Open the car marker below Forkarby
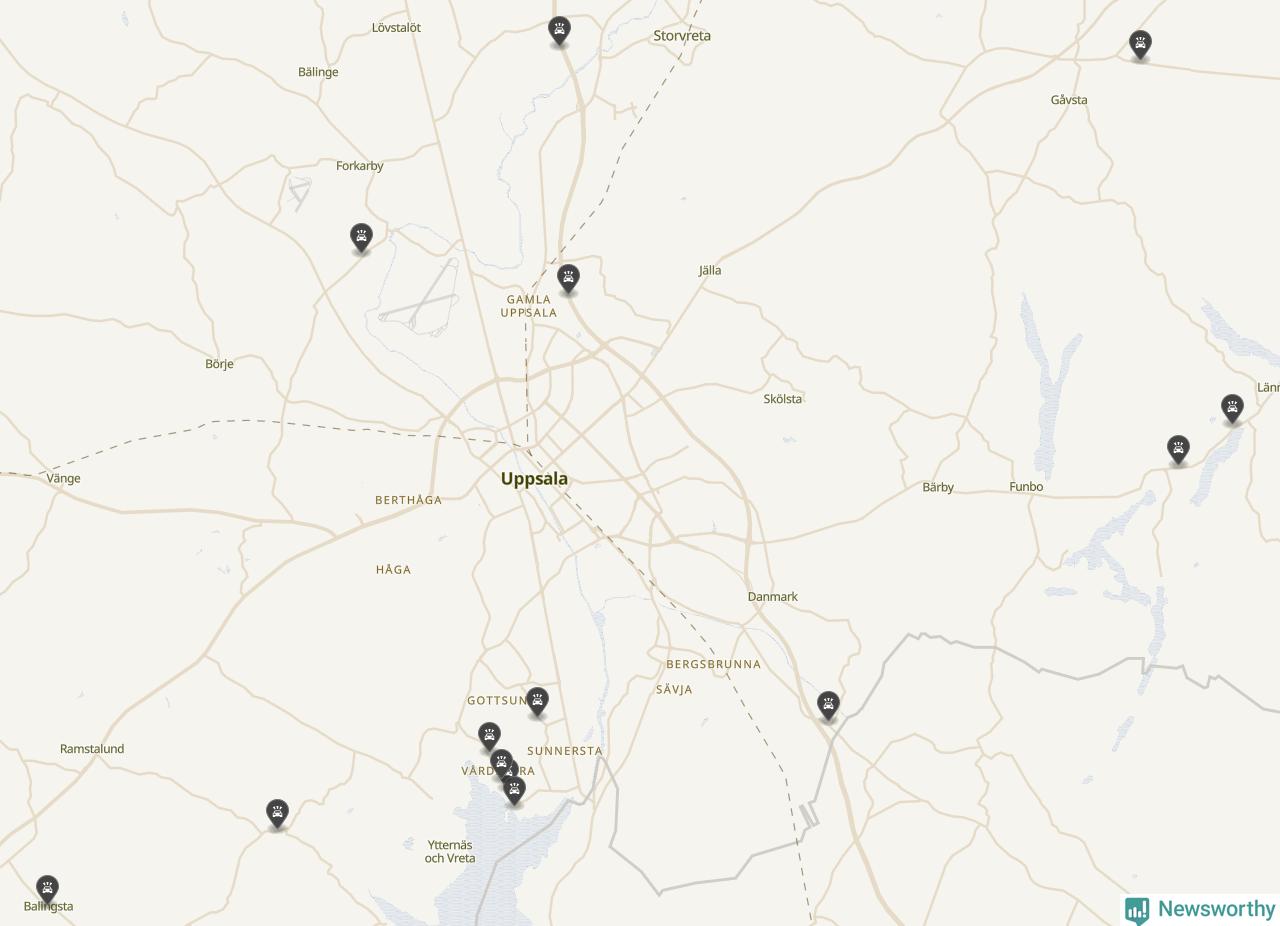The width and height of the screenshot is (1280, 926). (x=361, y=237)
